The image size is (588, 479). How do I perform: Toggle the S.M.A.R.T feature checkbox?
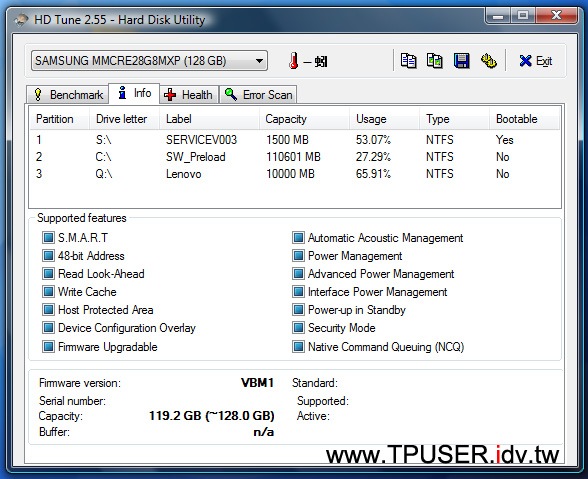pyautogui.click(x=48, y=237)
